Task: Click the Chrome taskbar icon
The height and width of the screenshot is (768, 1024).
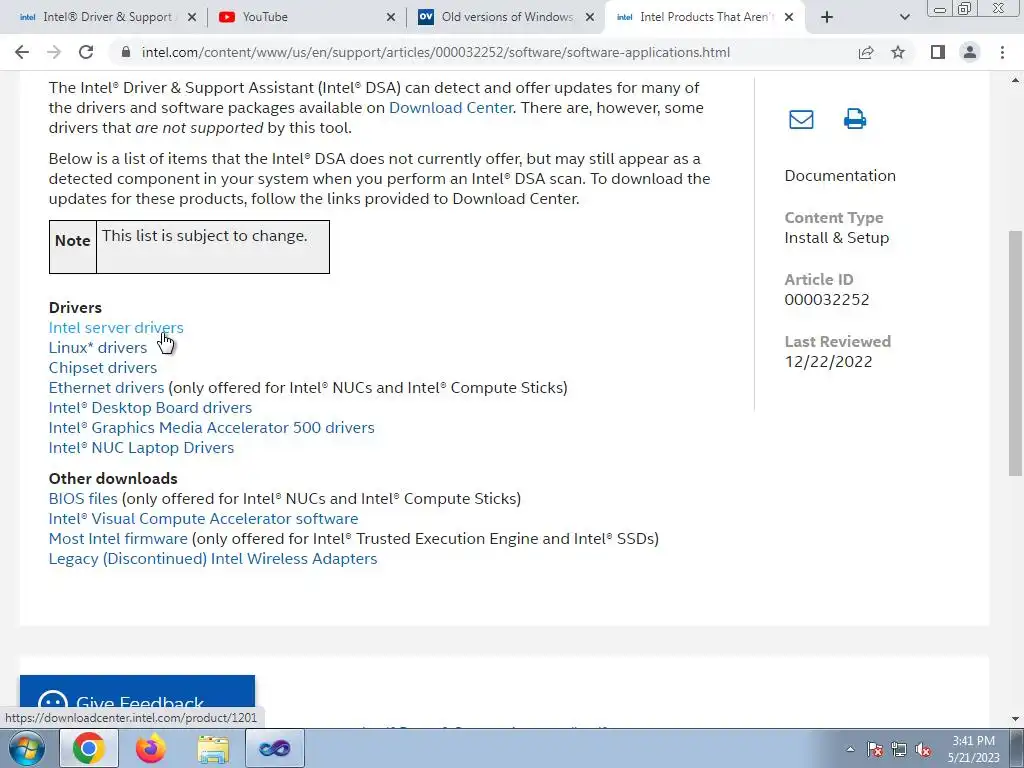Action: click(89, 748)
